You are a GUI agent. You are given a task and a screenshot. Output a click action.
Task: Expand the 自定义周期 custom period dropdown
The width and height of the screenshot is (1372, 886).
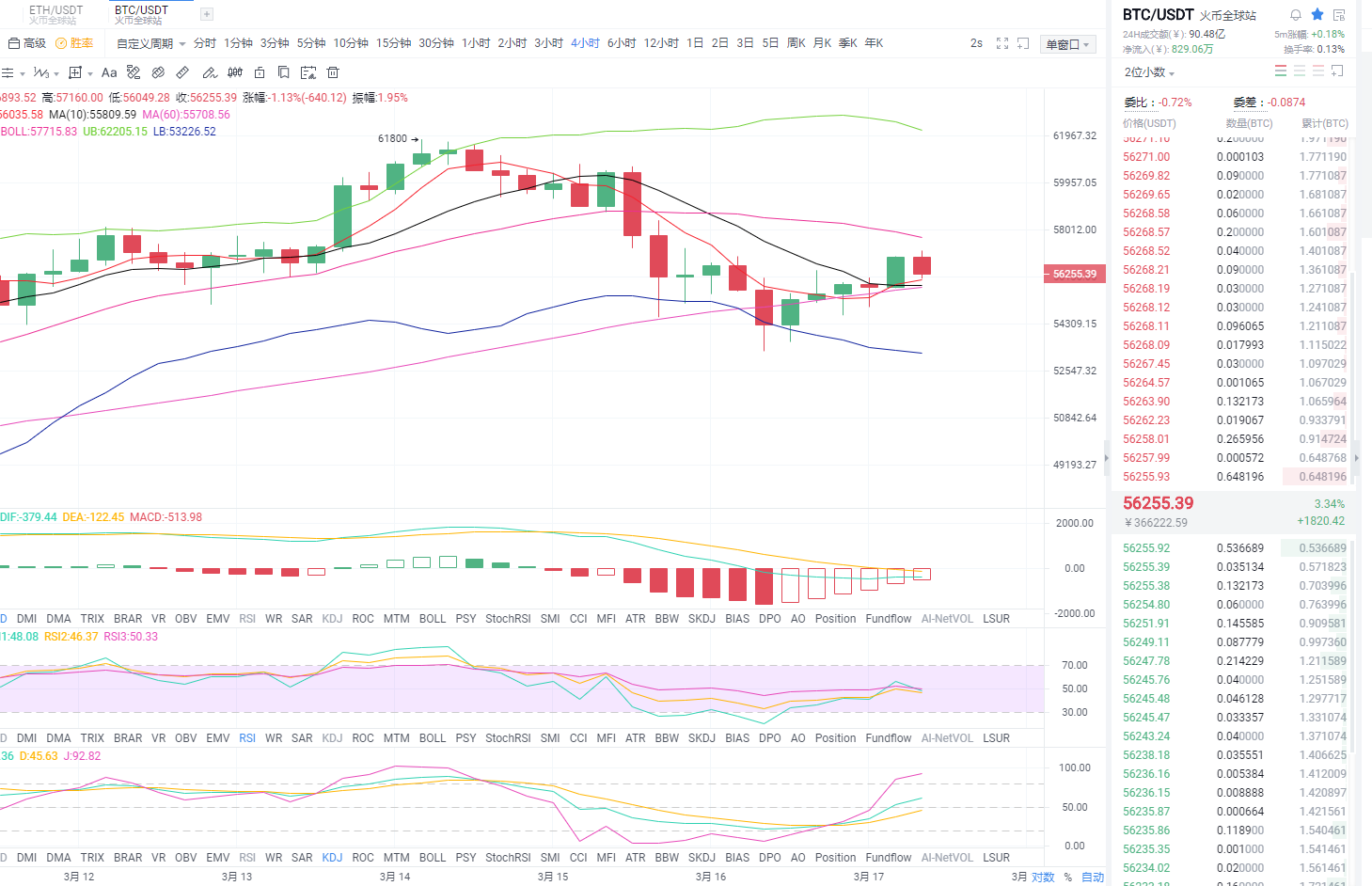(x=150, y=43)
